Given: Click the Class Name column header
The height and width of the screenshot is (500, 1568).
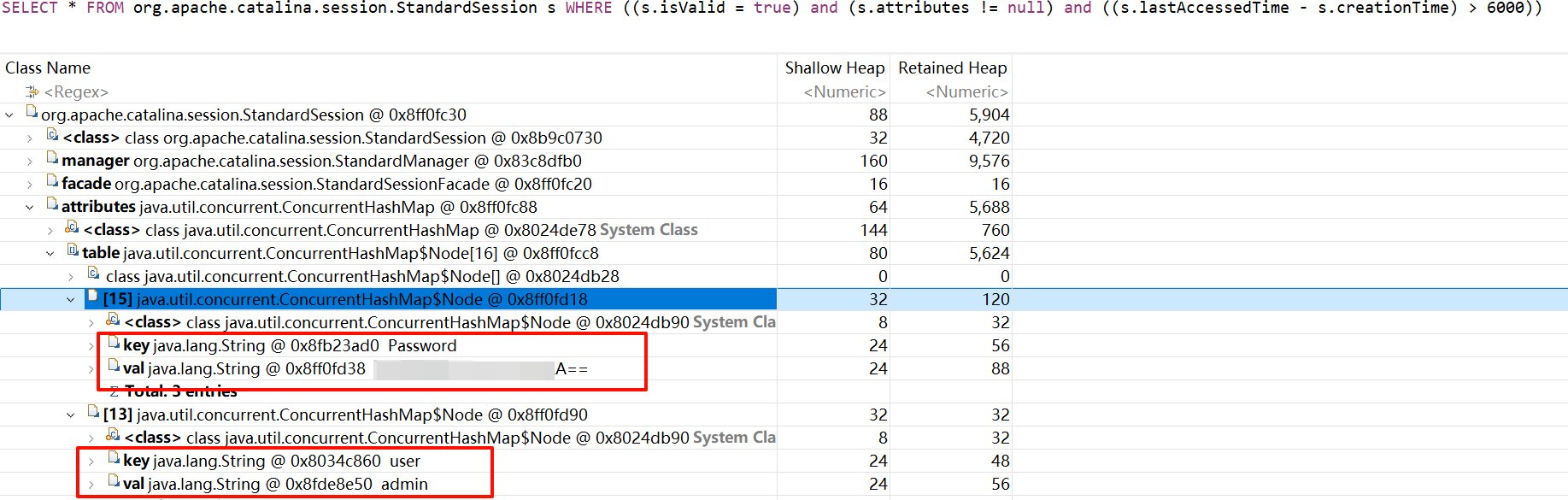Looking at the screenshot, I should pos(48,68).
